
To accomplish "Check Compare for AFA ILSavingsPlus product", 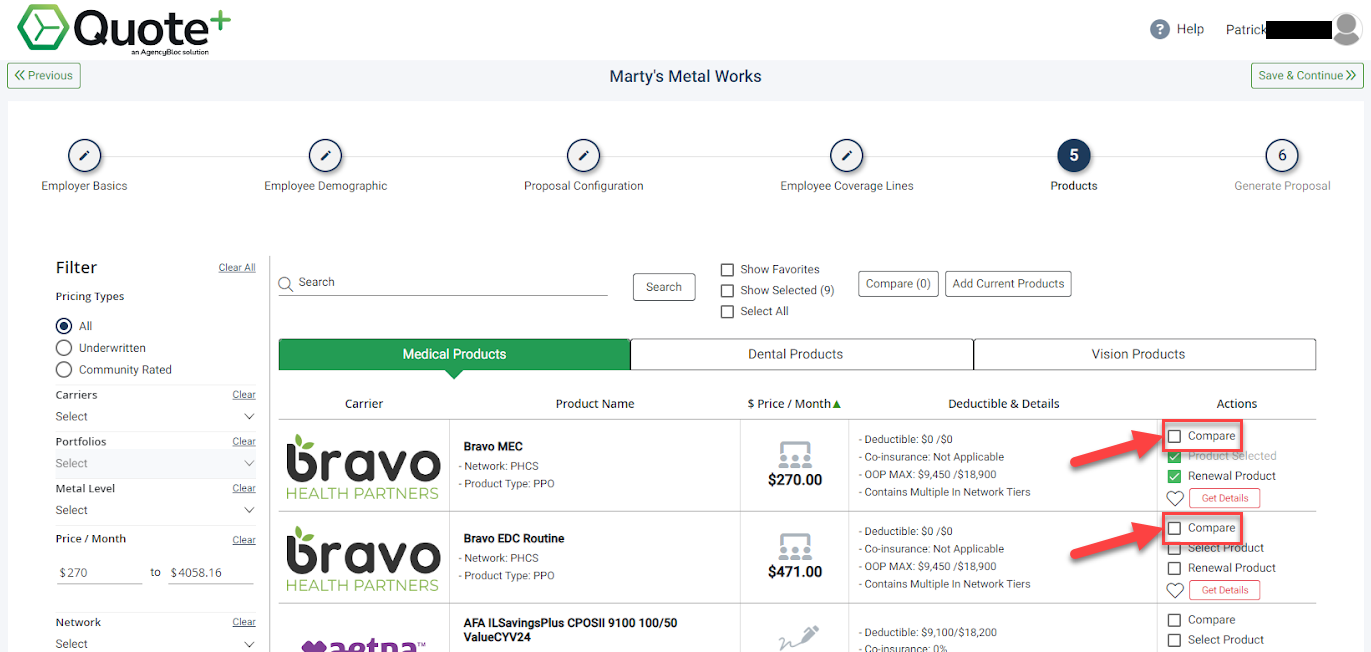I will pyautogui.click(x=1175, y=620).
